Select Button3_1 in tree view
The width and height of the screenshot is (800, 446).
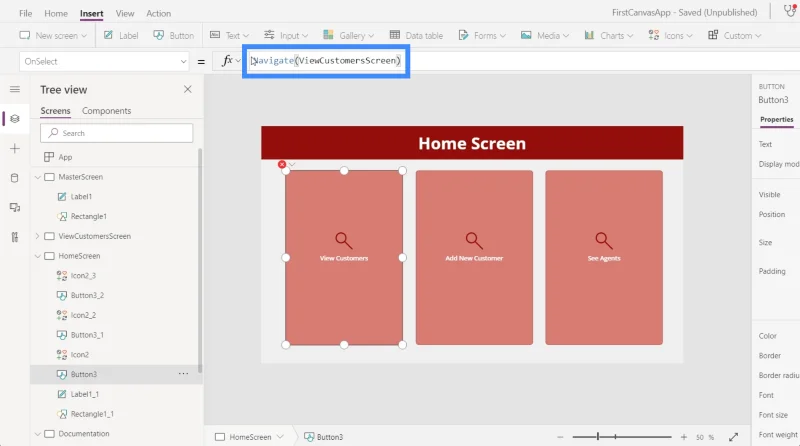[x=87, y=335]
